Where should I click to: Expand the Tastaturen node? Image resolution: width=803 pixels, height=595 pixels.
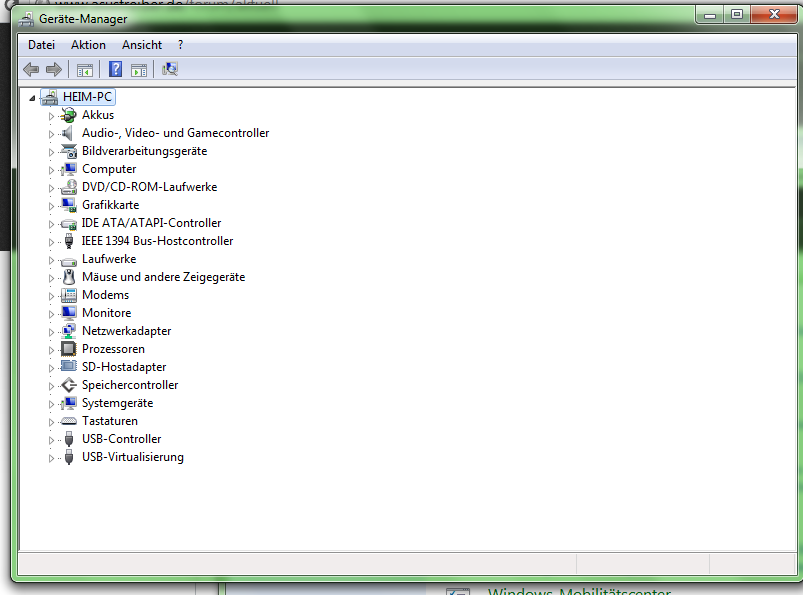51,422
